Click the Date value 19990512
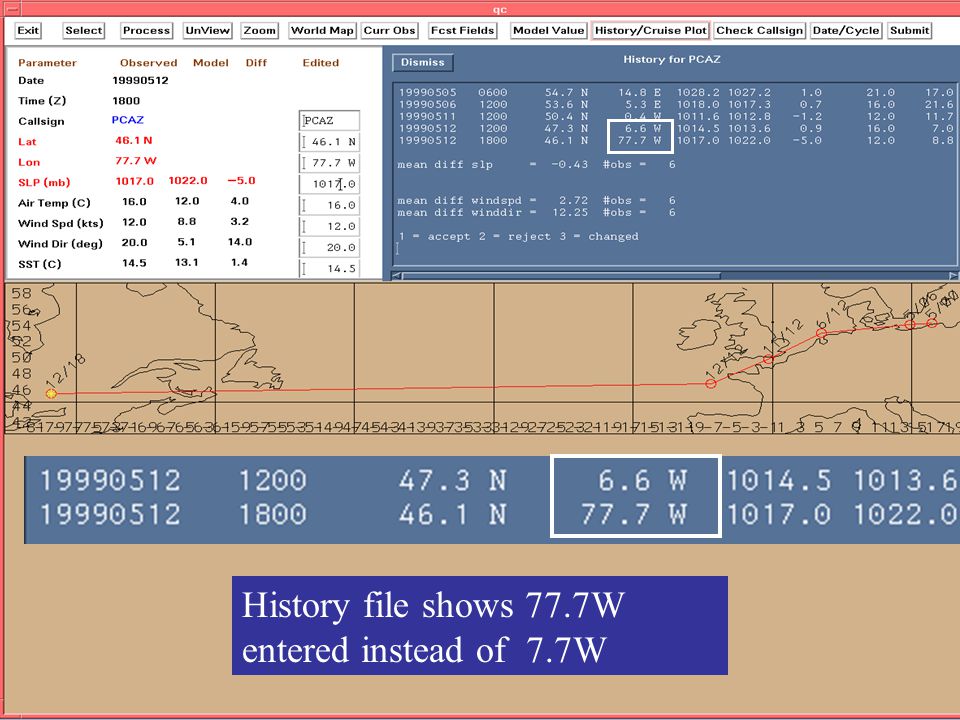960x720 pixels. click(140, 80)
